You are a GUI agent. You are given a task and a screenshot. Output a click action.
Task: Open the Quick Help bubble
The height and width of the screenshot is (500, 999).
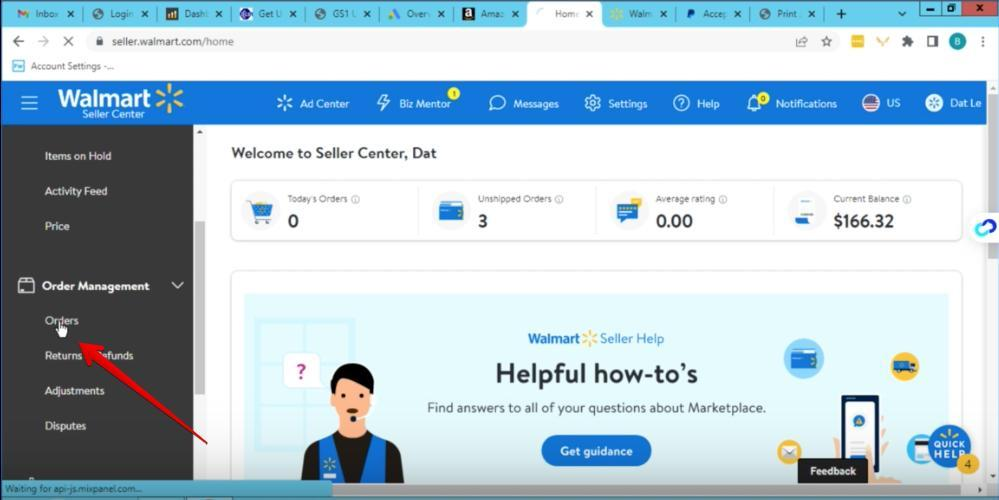pos(949,446)
